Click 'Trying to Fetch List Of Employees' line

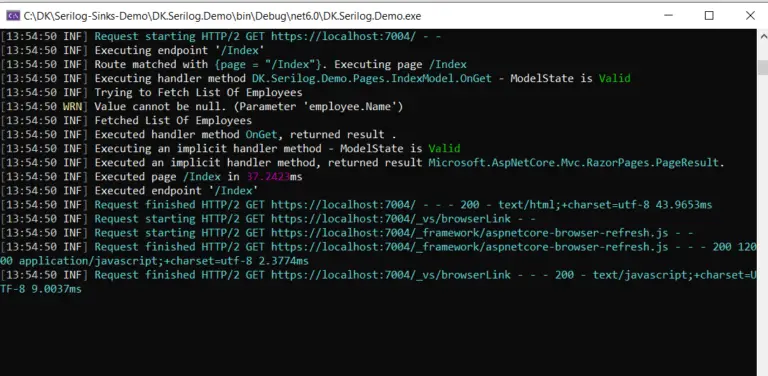point(198,93)
